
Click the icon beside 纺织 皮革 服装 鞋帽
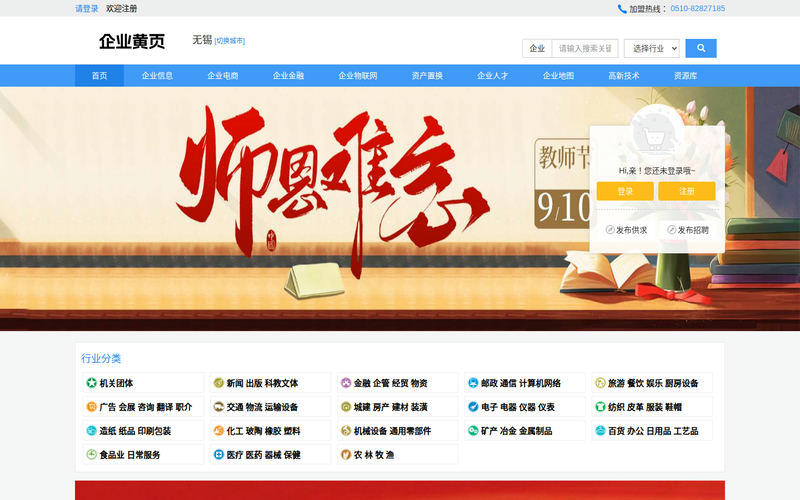[600, 407]
